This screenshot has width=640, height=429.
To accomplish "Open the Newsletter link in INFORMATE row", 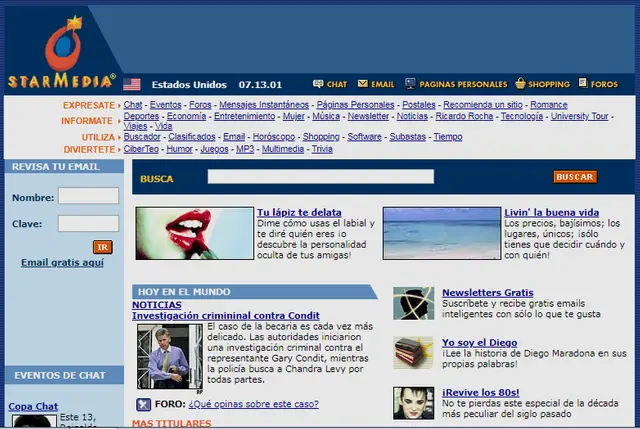I will point(368,116).
